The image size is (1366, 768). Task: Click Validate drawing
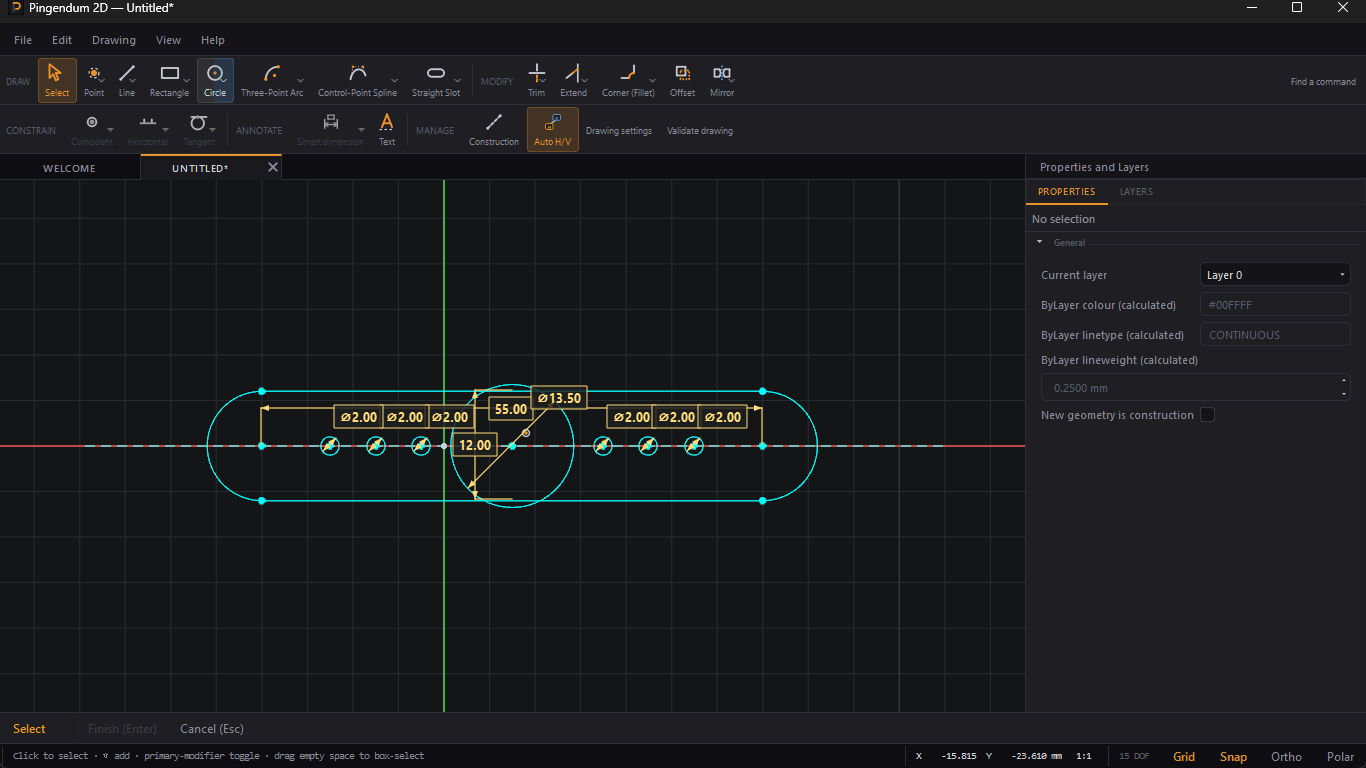pyautogui.click(x=700, y=131)
